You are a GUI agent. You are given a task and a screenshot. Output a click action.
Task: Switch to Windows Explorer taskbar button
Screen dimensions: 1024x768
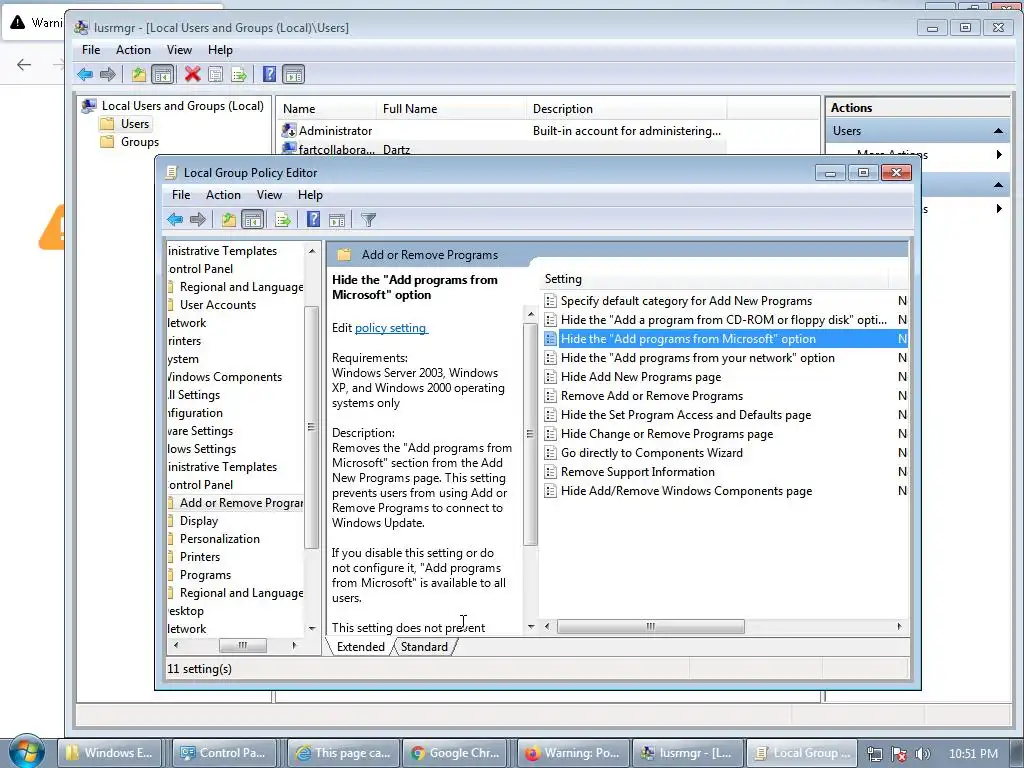point(109,753)
